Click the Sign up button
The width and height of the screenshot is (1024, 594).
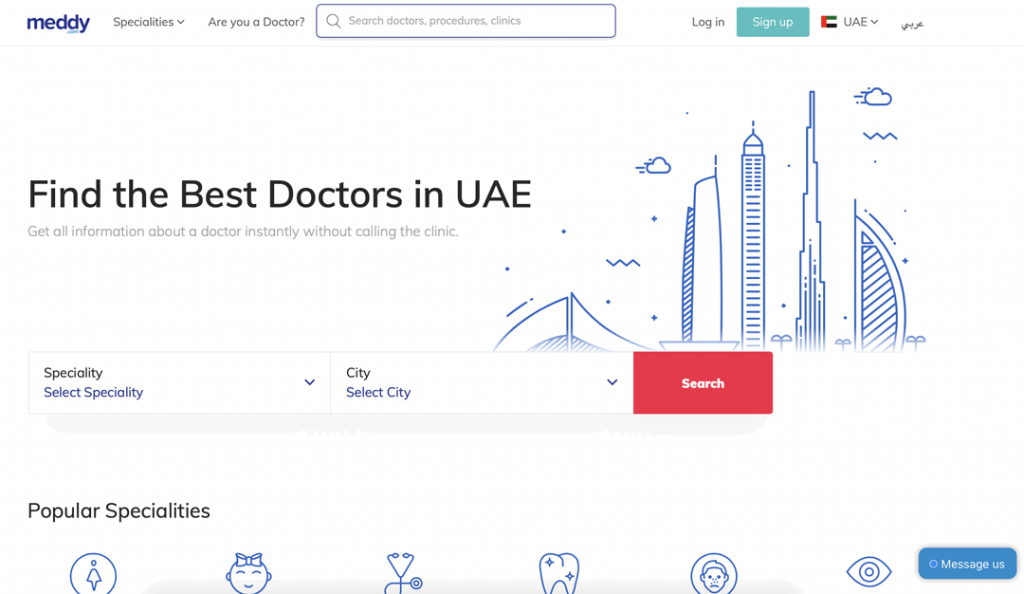773,22
